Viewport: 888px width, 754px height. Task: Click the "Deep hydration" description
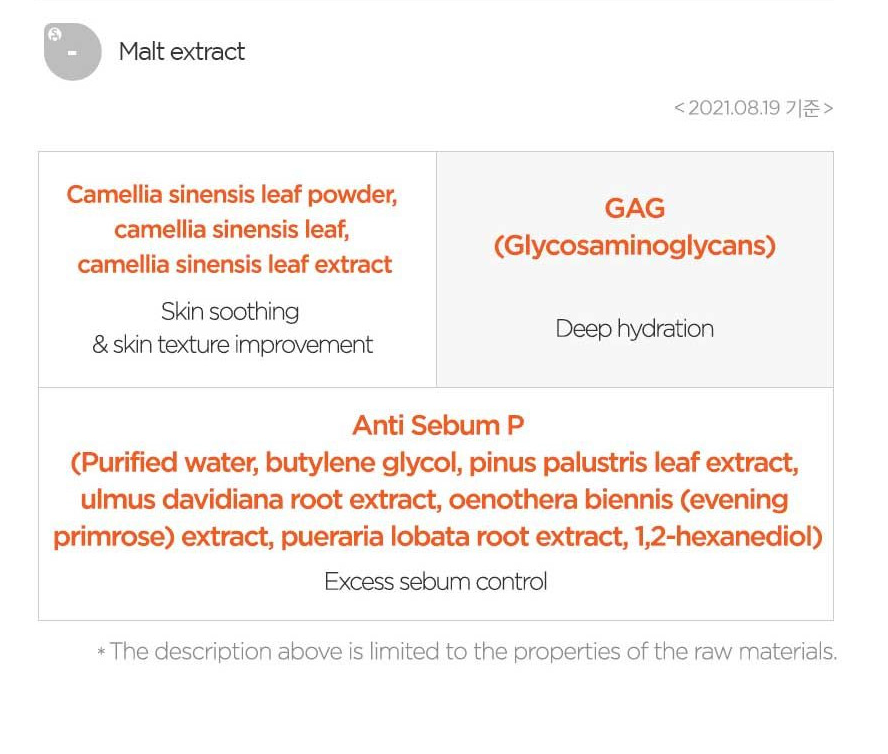[634, 328]
